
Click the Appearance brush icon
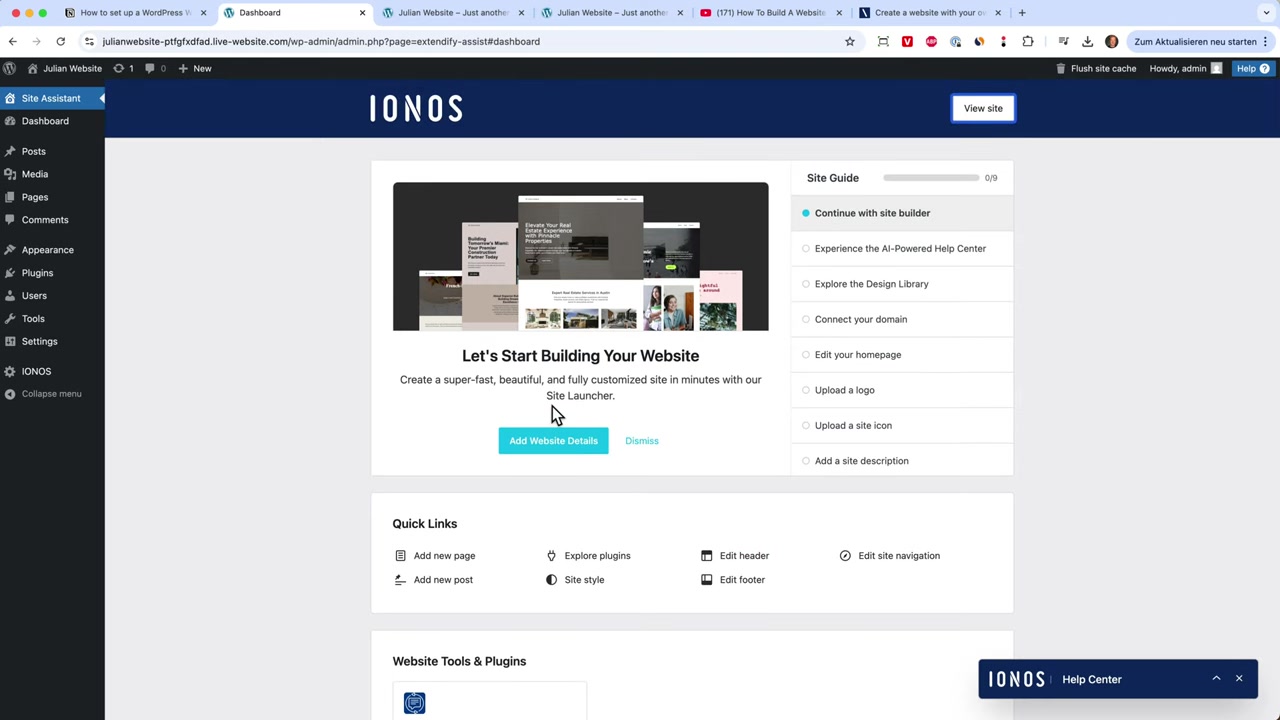coord(10,250)
